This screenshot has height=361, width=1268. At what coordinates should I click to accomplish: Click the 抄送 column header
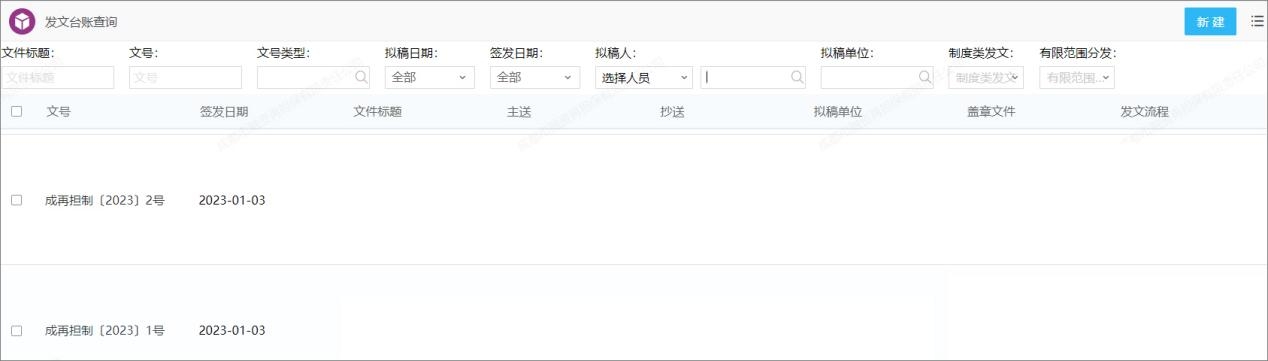coord(672,112)
